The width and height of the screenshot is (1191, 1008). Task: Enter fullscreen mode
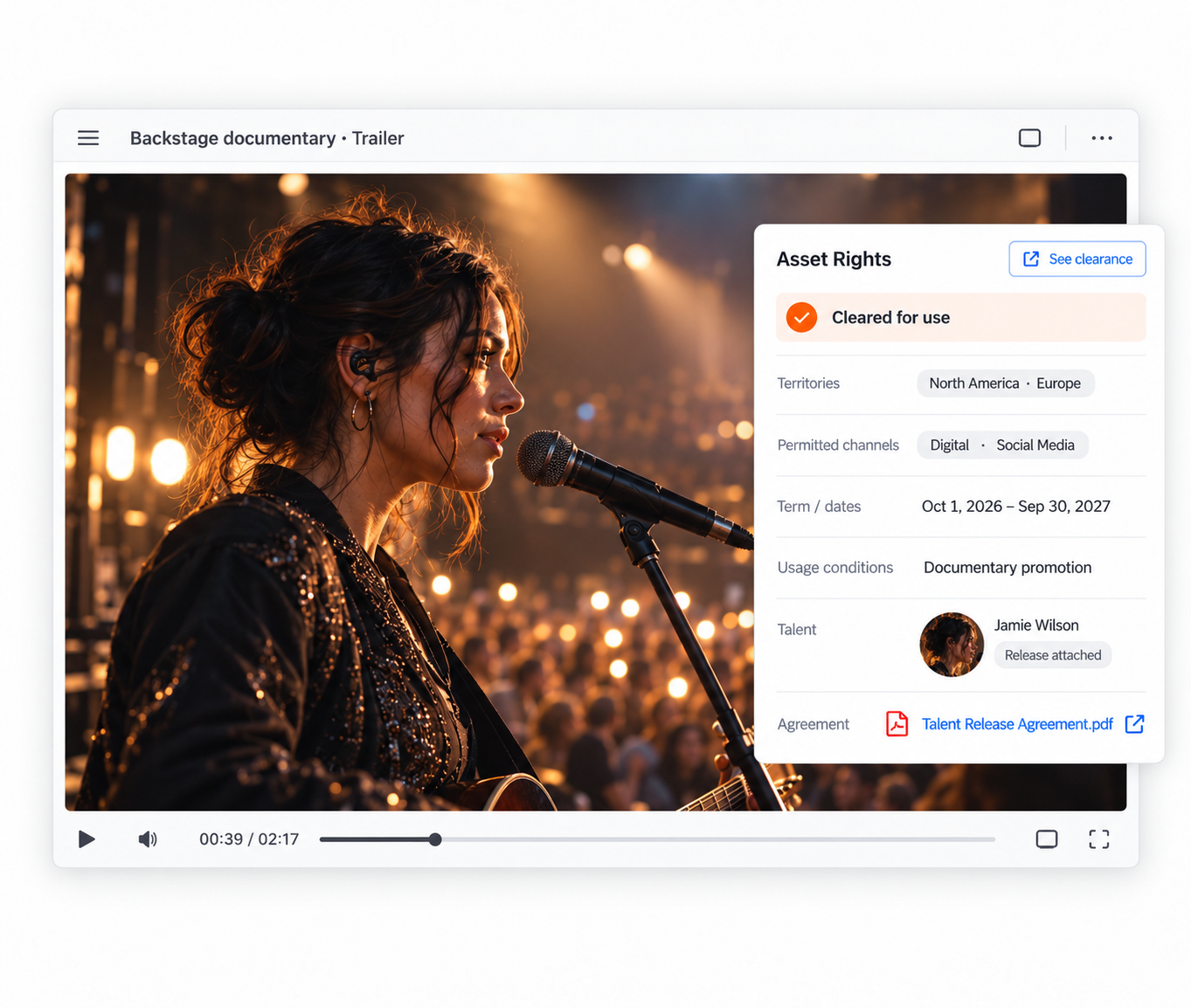tap(1099, 839)
